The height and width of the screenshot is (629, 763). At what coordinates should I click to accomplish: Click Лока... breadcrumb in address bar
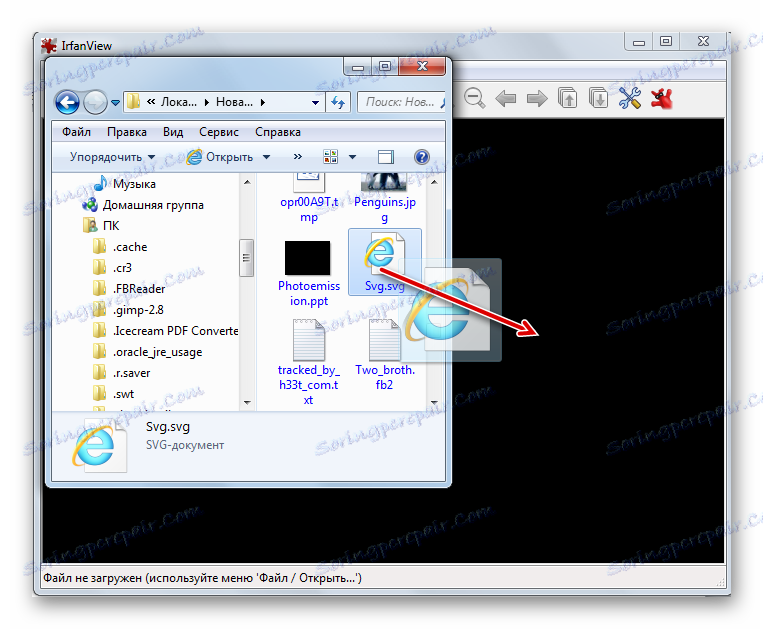[x=179, y=102]
